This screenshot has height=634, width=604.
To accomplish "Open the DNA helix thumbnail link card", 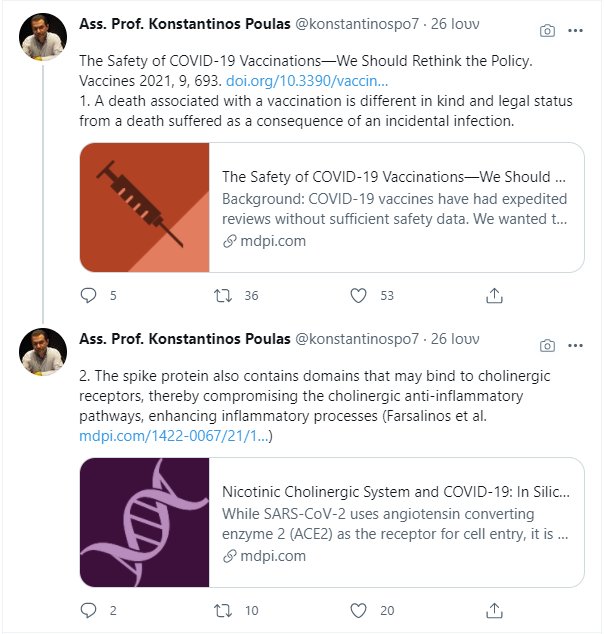I will pos(145,522).
